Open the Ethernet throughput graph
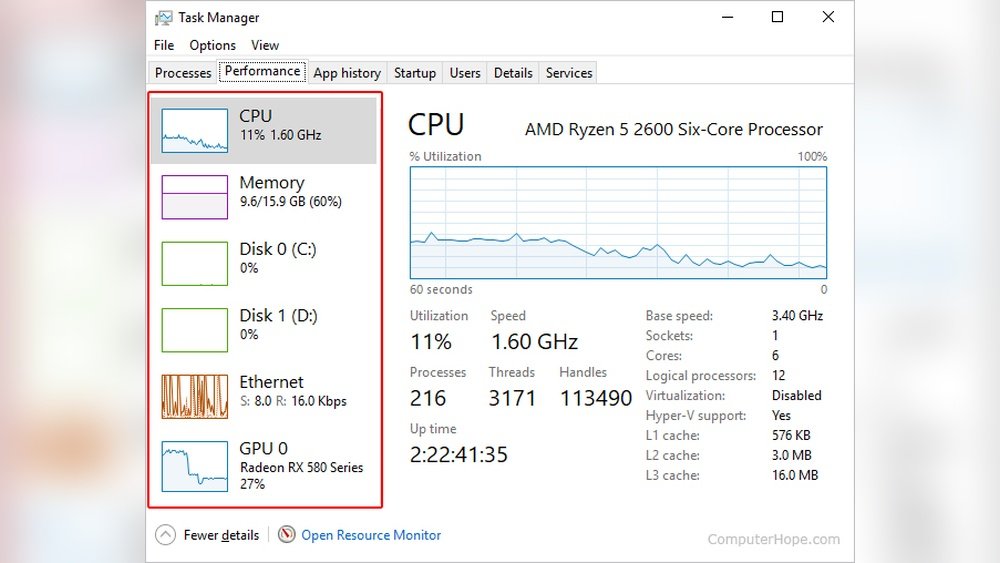This screenshot has height=563, width=1000. [x=194, y=396]
